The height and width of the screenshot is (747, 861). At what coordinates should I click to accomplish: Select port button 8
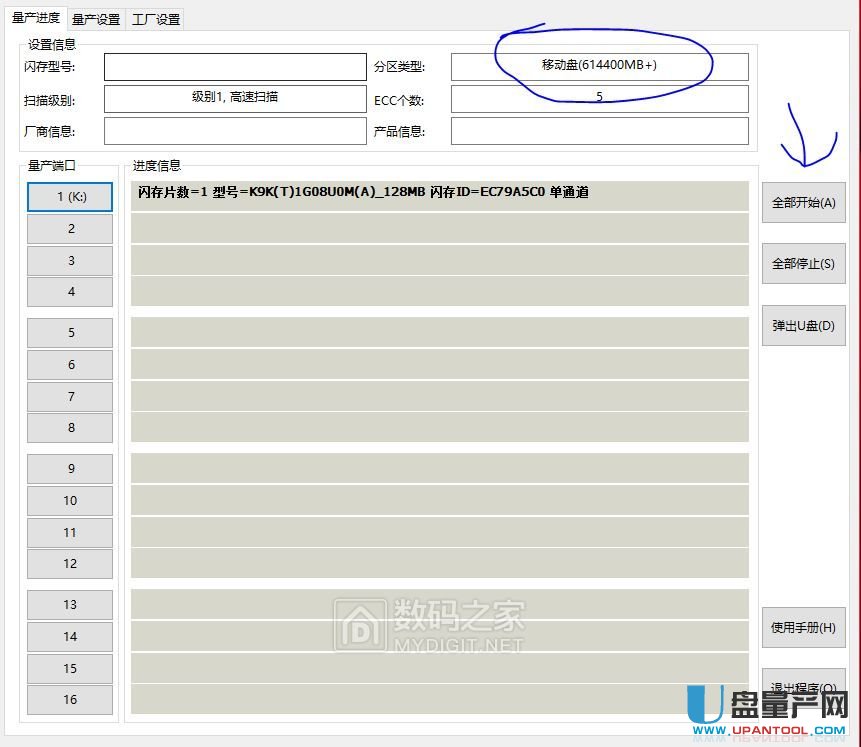[70, 428]
